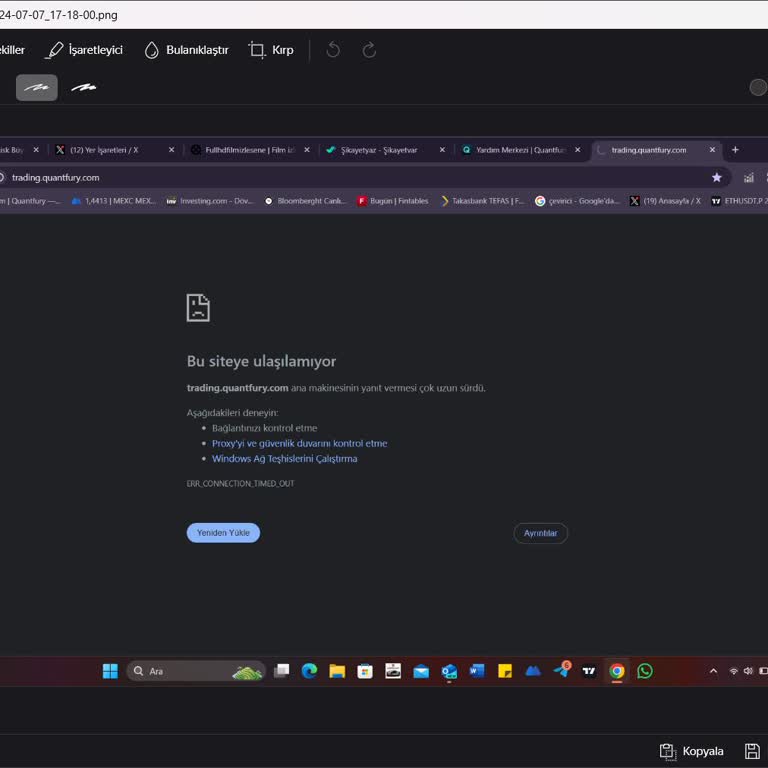Open the Windows Start menu
The height and width of the screenshot is (768, 768).
point(110,671)
